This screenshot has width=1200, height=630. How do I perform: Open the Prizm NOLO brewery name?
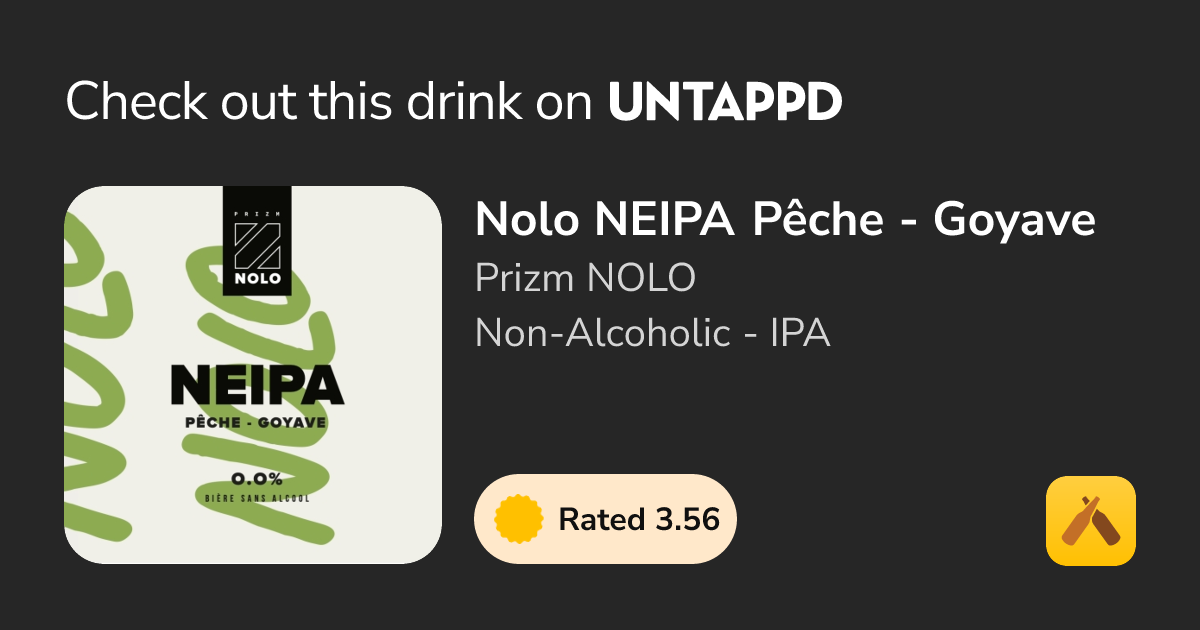584,278
